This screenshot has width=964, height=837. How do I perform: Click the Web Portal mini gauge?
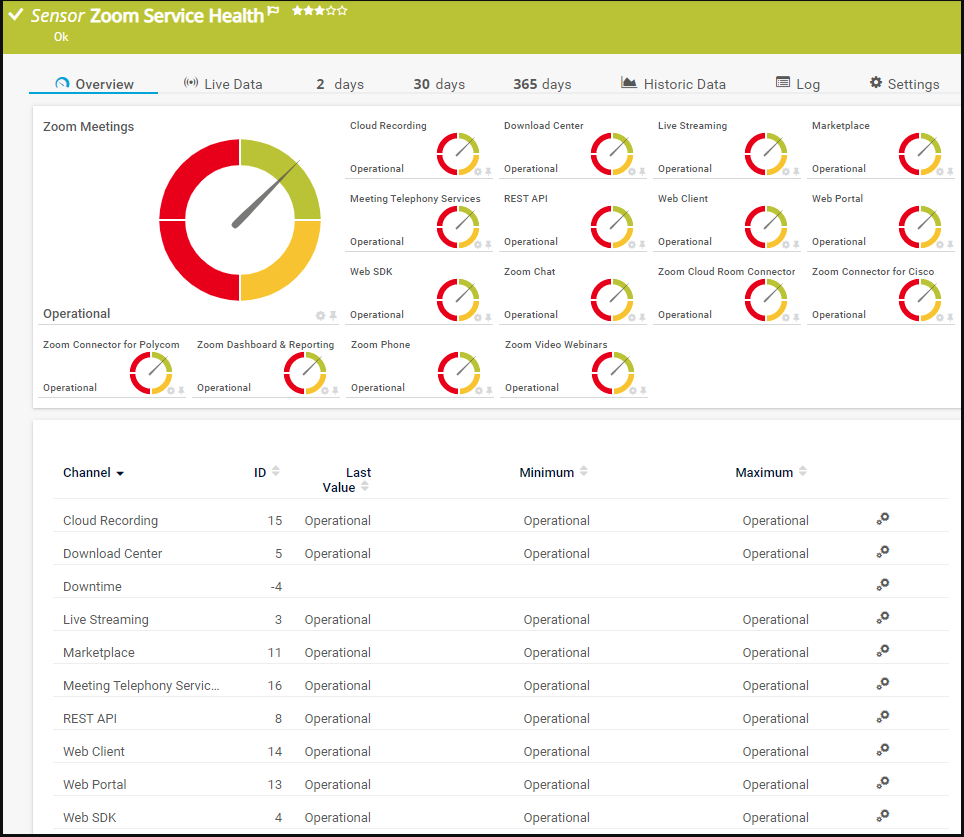[920, 227]
